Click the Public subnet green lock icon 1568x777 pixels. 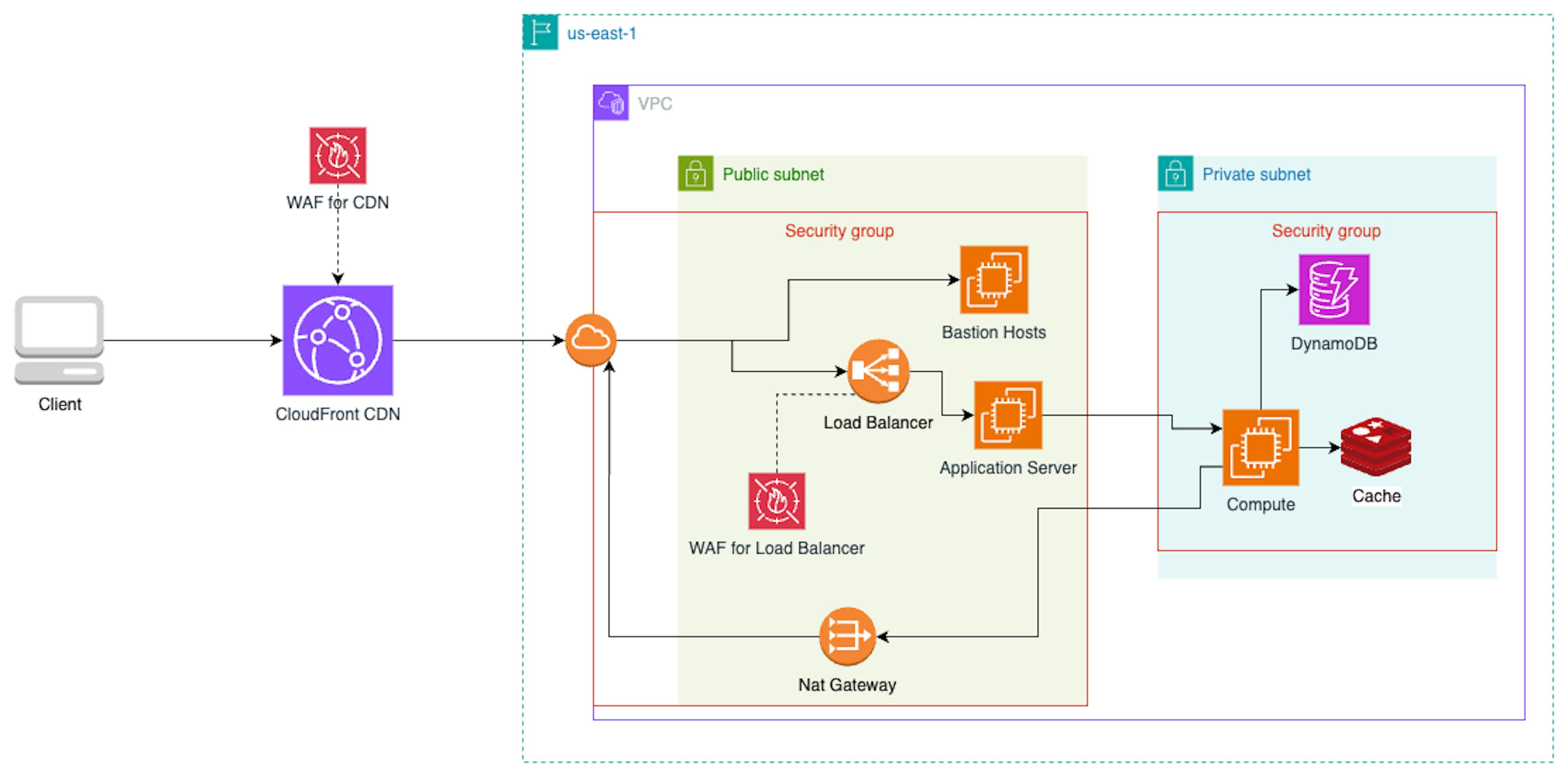(695, 173)
